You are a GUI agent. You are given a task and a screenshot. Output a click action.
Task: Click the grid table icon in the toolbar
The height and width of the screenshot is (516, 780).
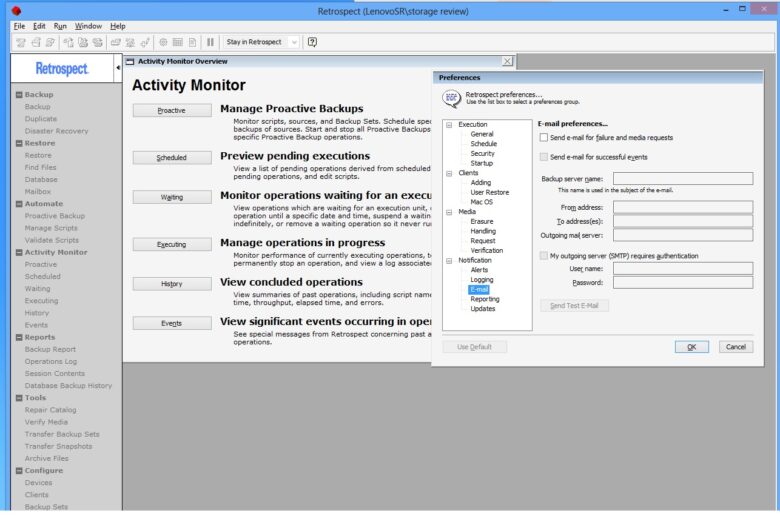pos(178,42)
